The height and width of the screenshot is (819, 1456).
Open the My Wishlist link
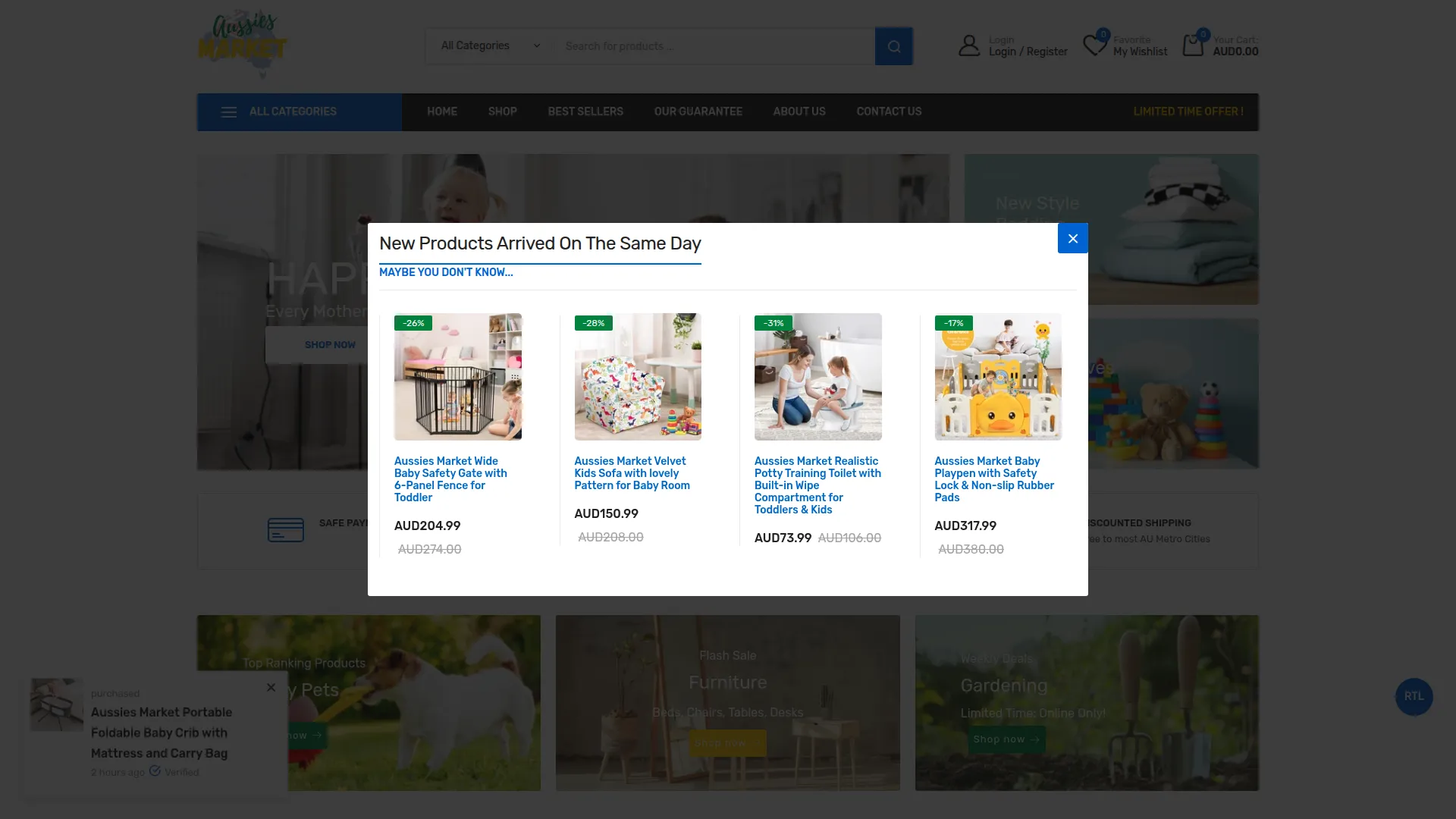click(x=1140, y=52)
